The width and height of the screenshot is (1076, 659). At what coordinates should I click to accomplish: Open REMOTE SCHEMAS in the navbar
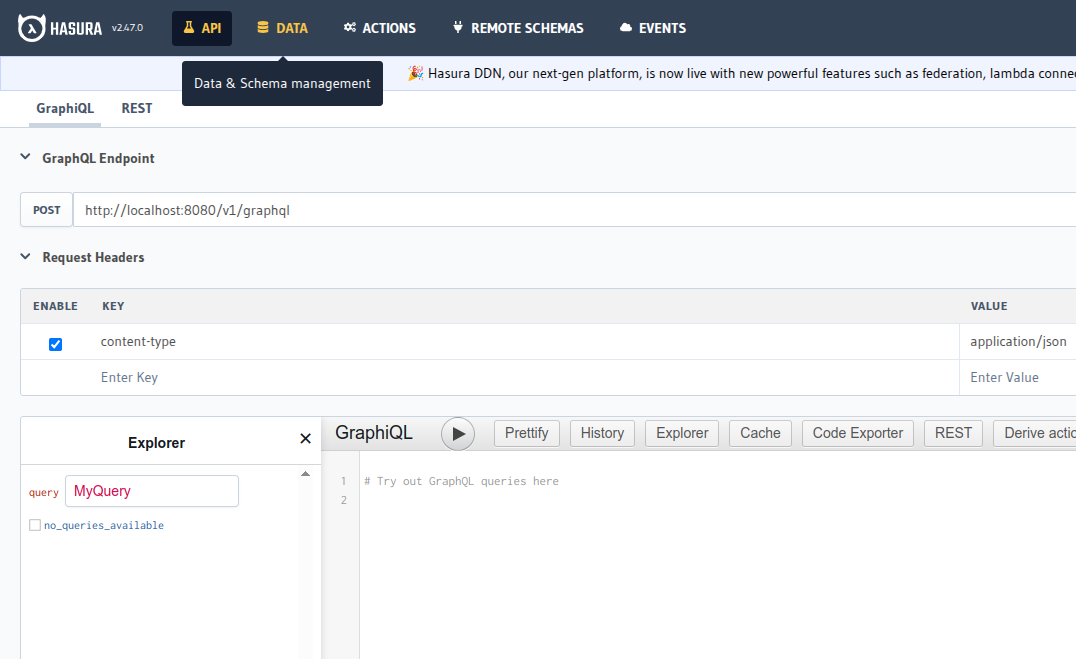pos(518,28)
